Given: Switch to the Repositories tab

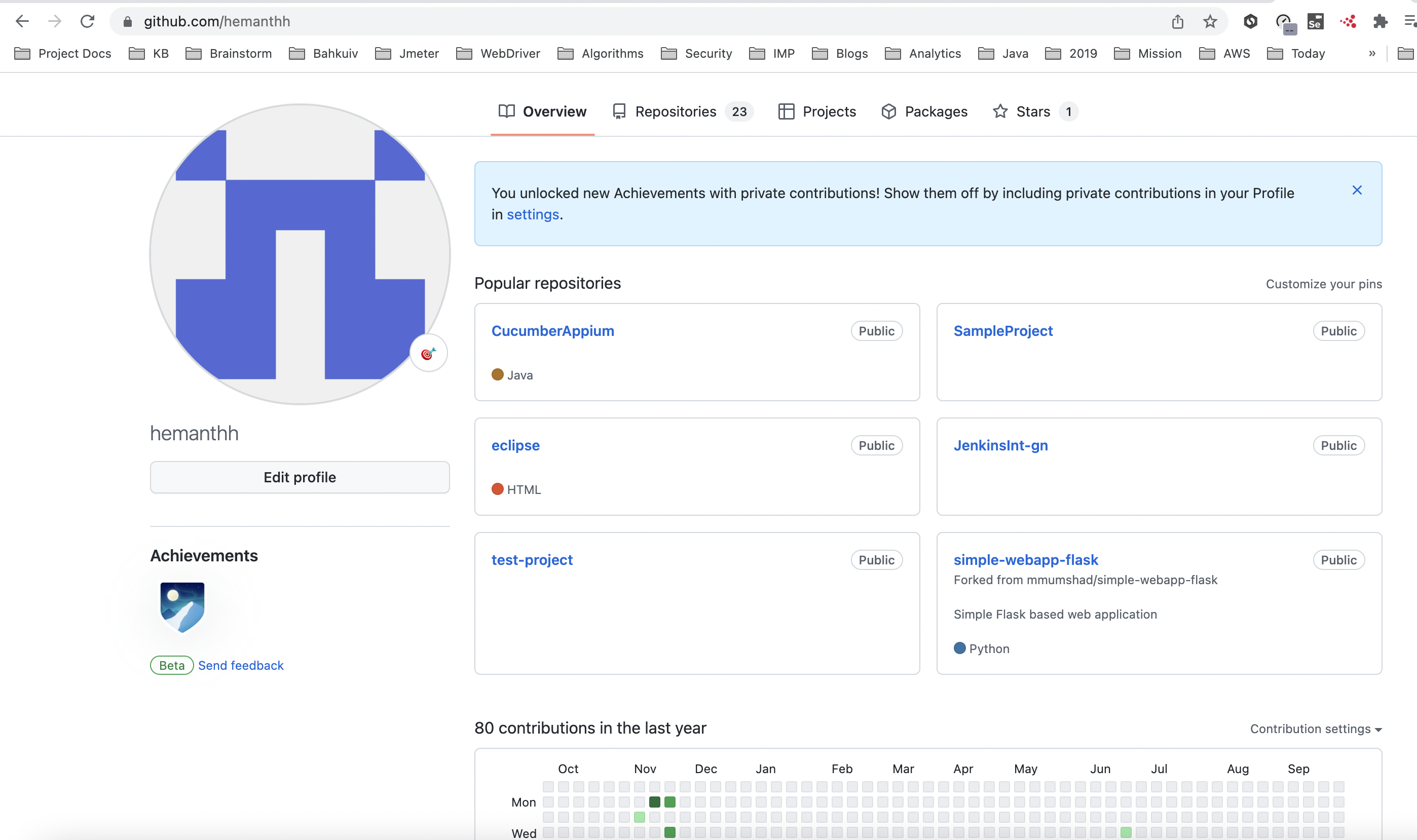Looking at the screenshot, I should pos(676,111).
